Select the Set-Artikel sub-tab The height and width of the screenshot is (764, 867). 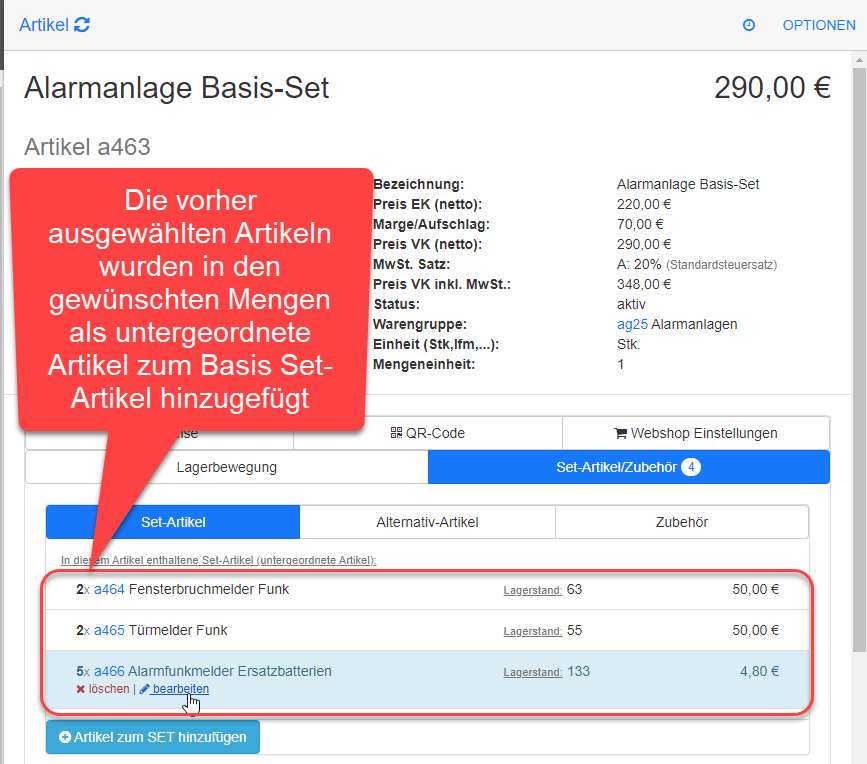[x=172, y=522]
